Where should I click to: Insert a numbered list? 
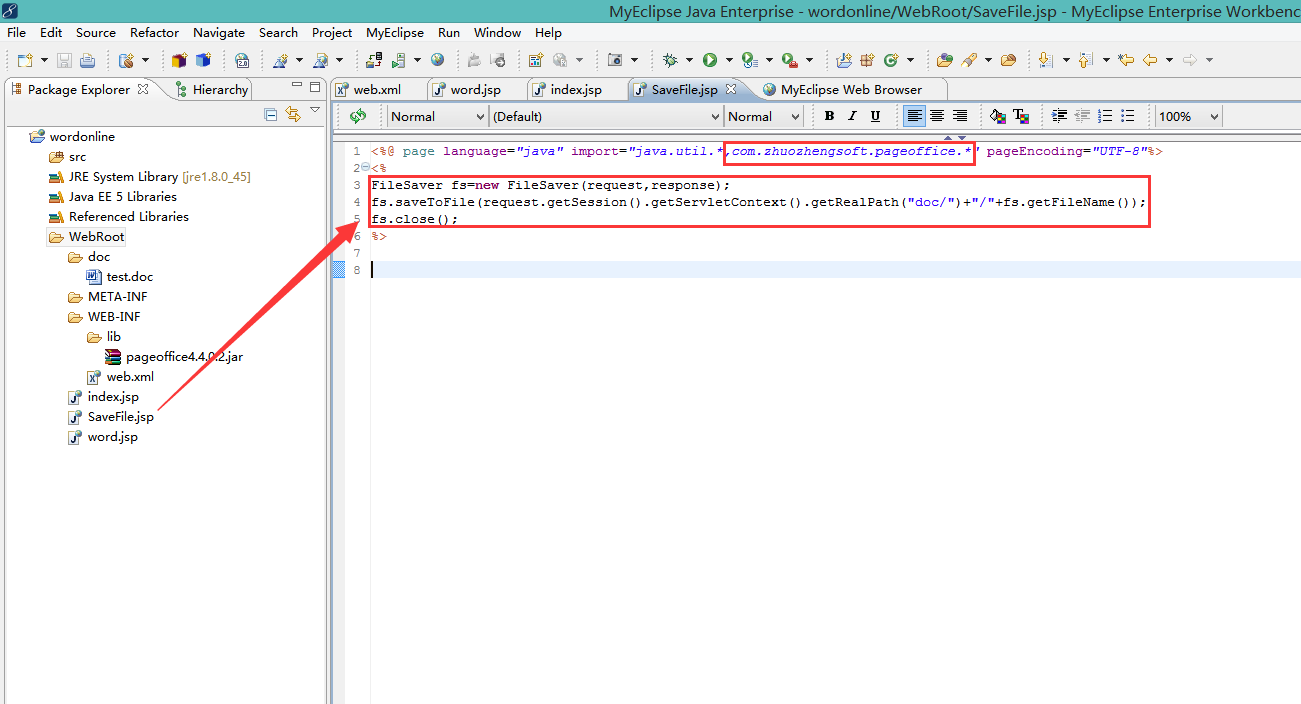(1106, 116)
